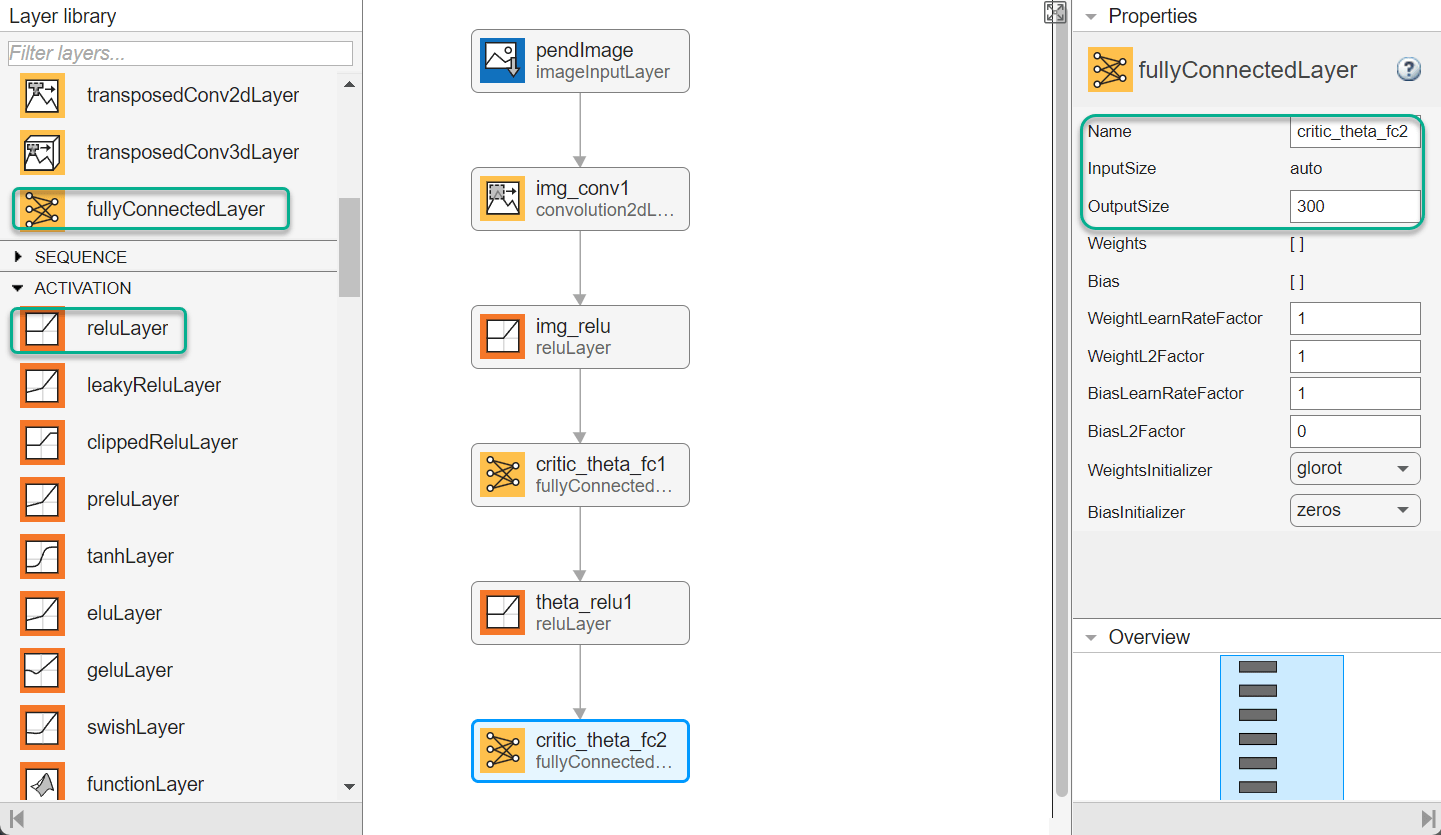Select the transposedConv3dLayer icon in library

42,153
